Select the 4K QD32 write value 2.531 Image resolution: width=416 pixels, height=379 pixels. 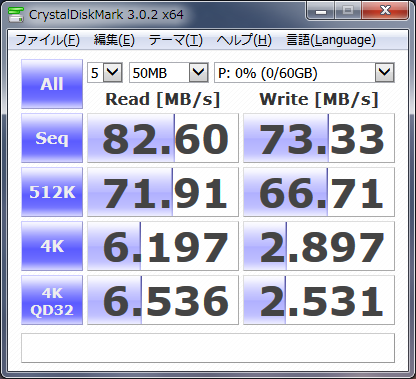pos(319,300)
